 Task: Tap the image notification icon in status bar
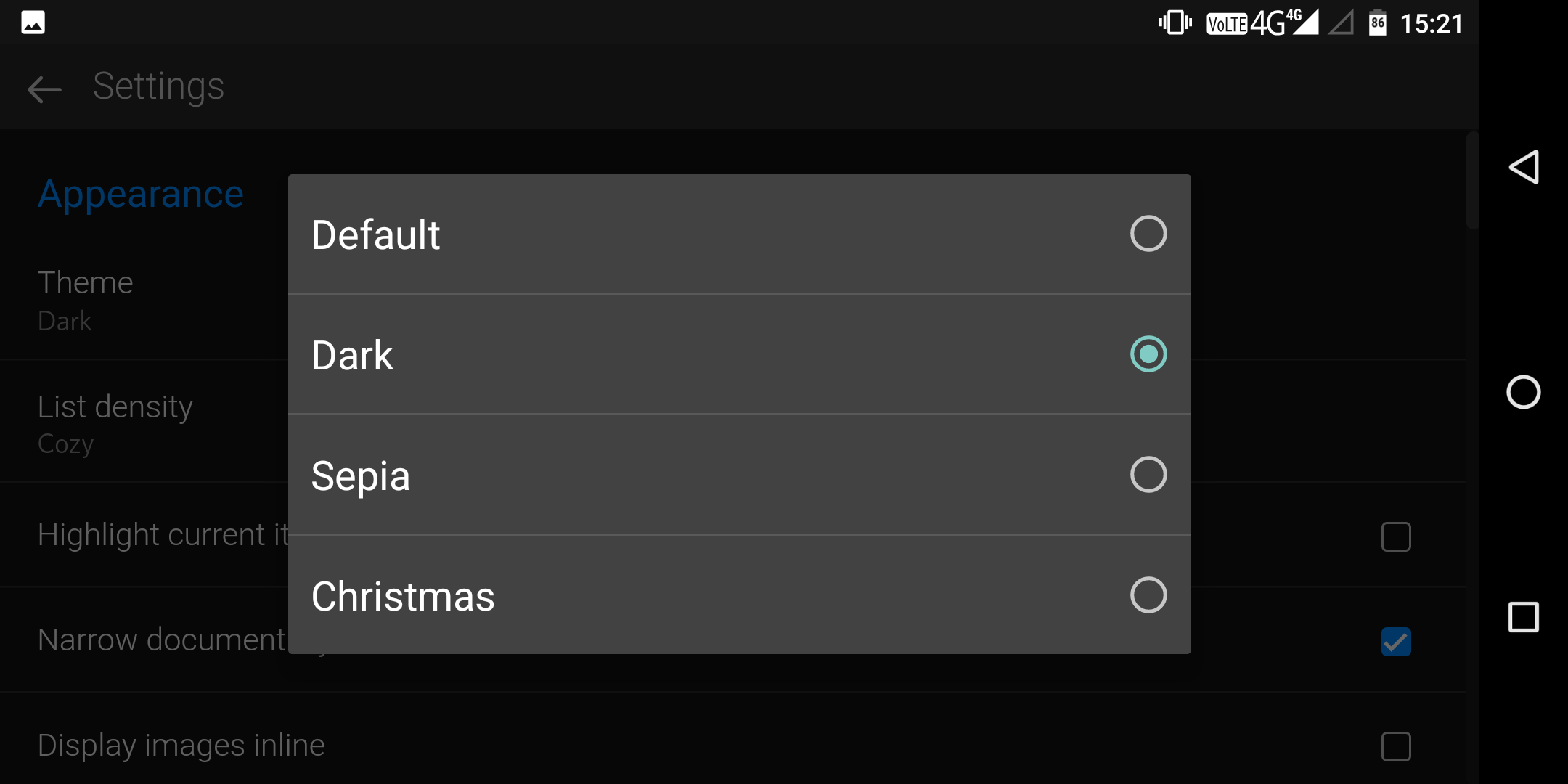pos(33,23)
